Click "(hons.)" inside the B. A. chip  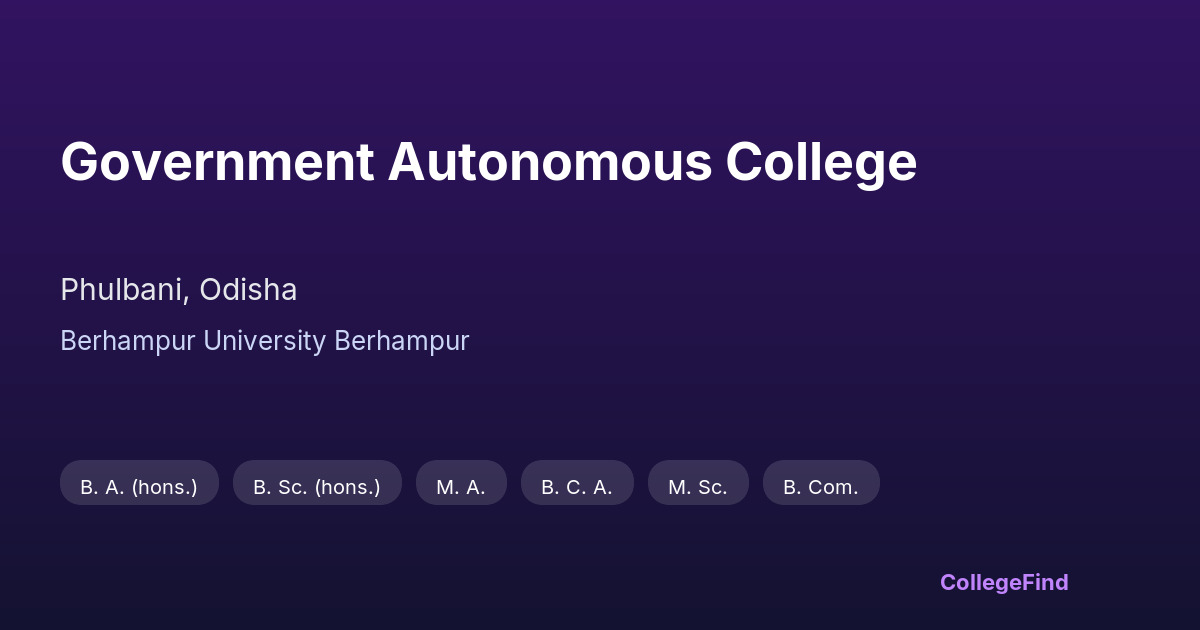pyautogui.click(x=164, y=487)
